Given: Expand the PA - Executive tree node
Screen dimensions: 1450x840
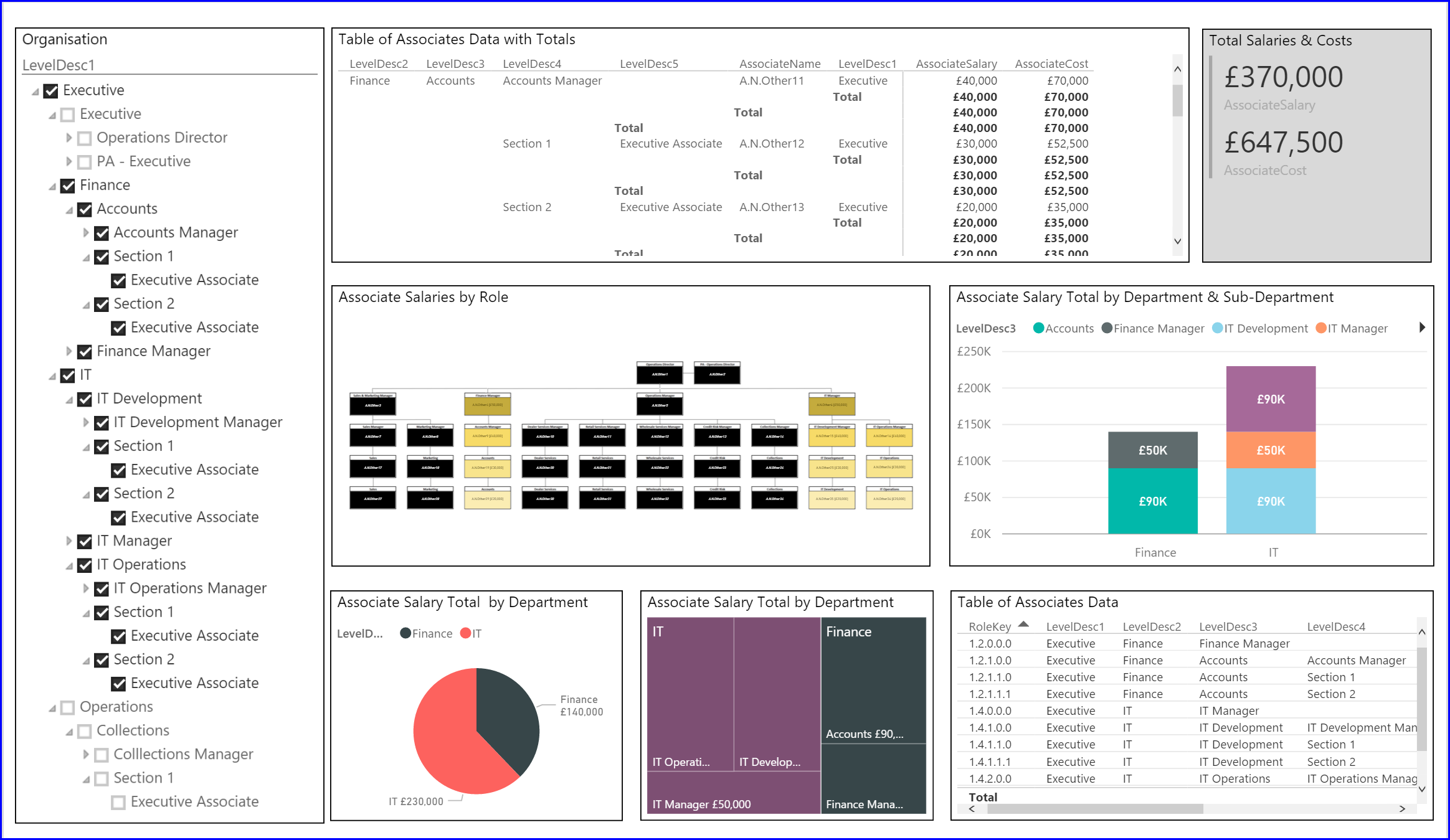Looking at the screenshot, I should point(69,161).
